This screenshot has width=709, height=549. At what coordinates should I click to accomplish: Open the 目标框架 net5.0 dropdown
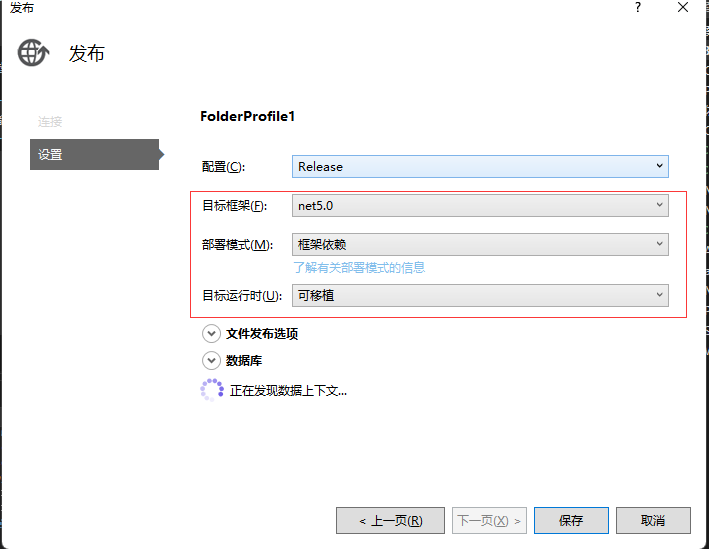(480, 206)
